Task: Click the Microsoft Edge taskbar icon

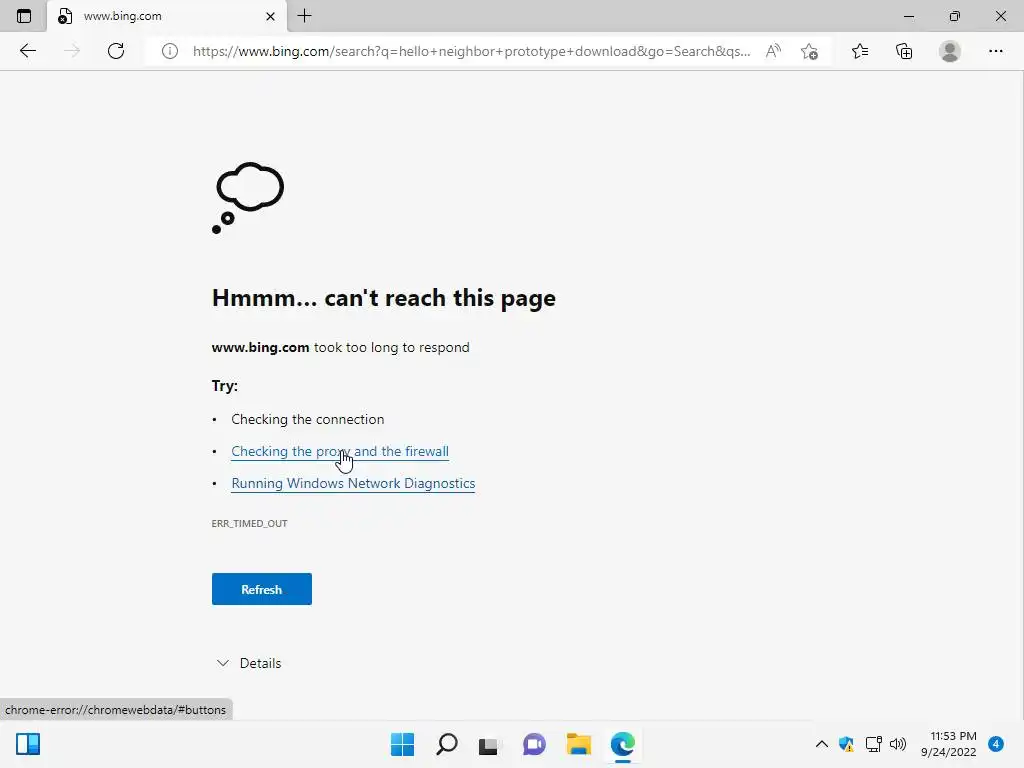Action: (622, 744)
